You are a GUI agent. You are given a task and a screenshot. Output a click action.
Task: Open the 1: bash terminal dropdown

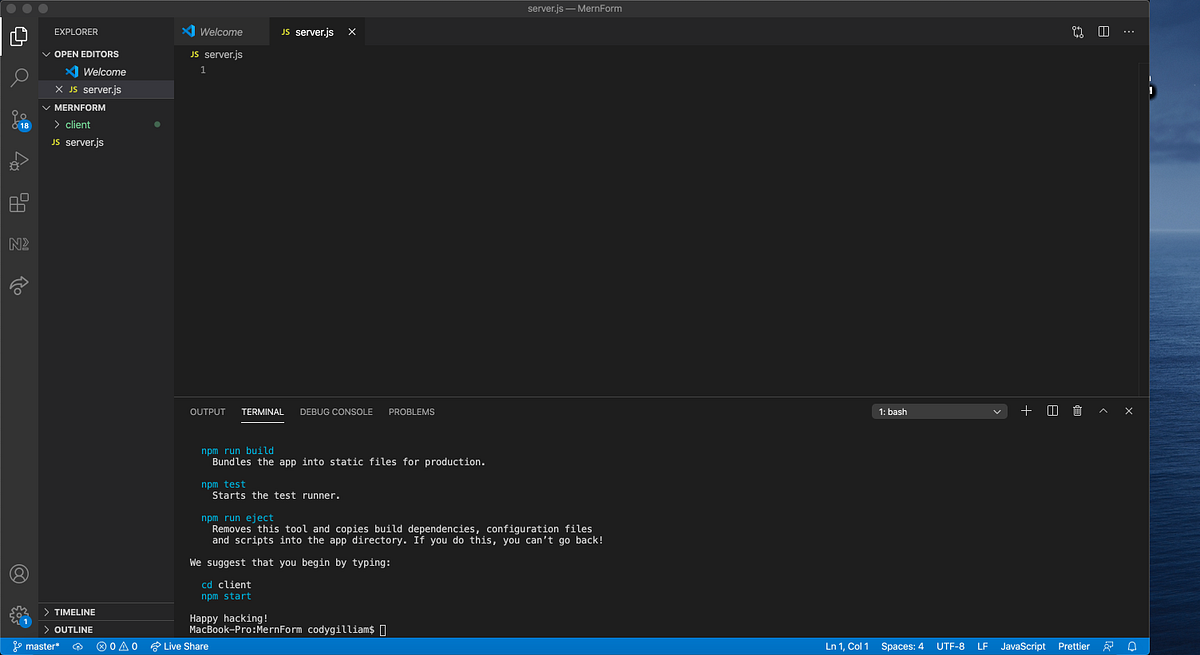(x=939, y=411)
